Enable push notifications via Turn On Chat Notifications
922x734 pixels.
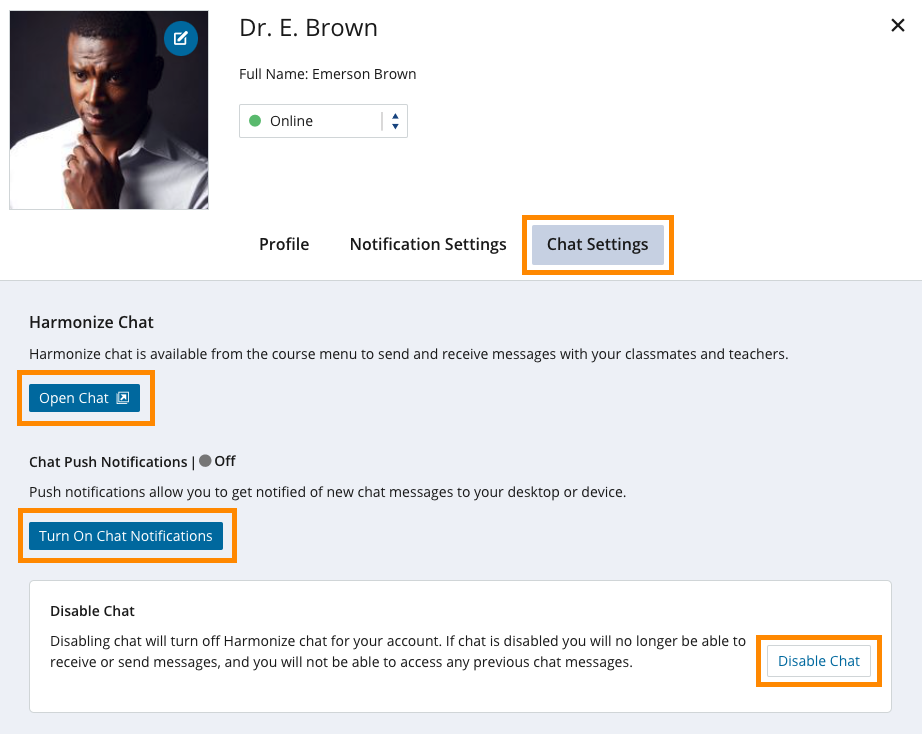click(x=126, y=535)
